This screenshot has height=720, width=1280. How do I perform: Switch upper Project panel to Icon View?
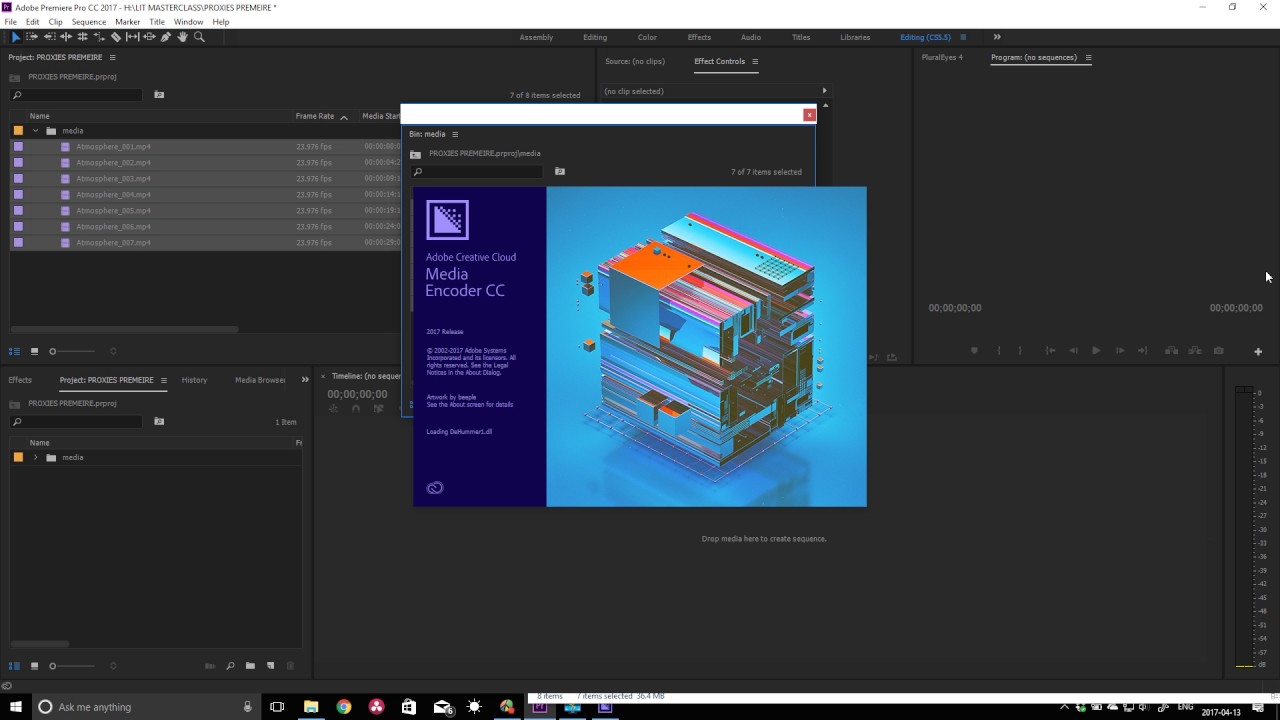point(34,351)
